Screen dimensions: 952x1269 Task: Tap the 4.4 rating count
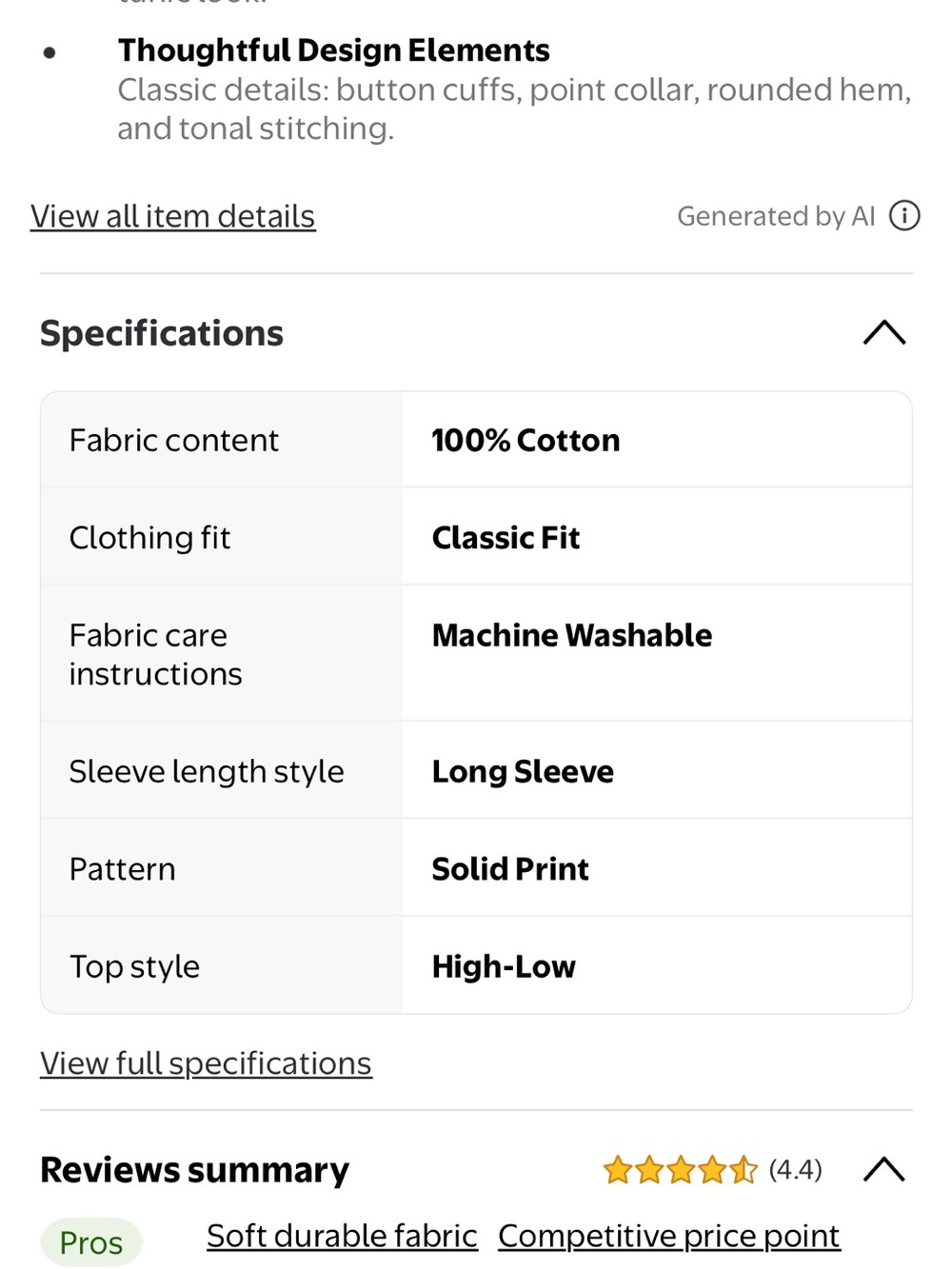[795, 1169]
